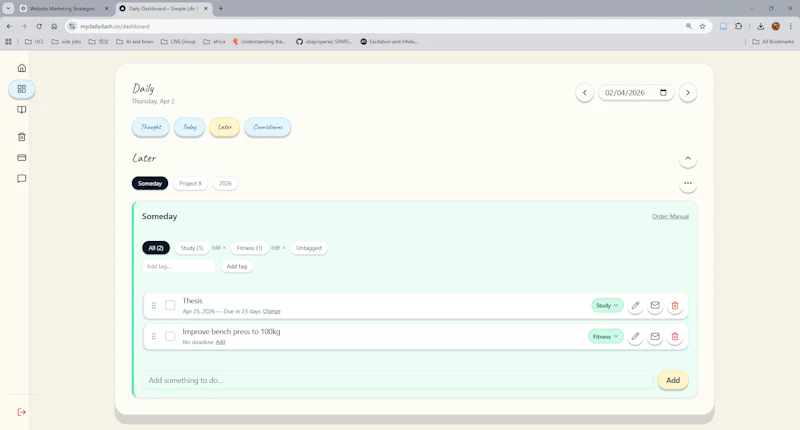The height and width of the screenshot is (430, 800).
Task: Select the 2026 list pill
Action: (x=225, y=184)
